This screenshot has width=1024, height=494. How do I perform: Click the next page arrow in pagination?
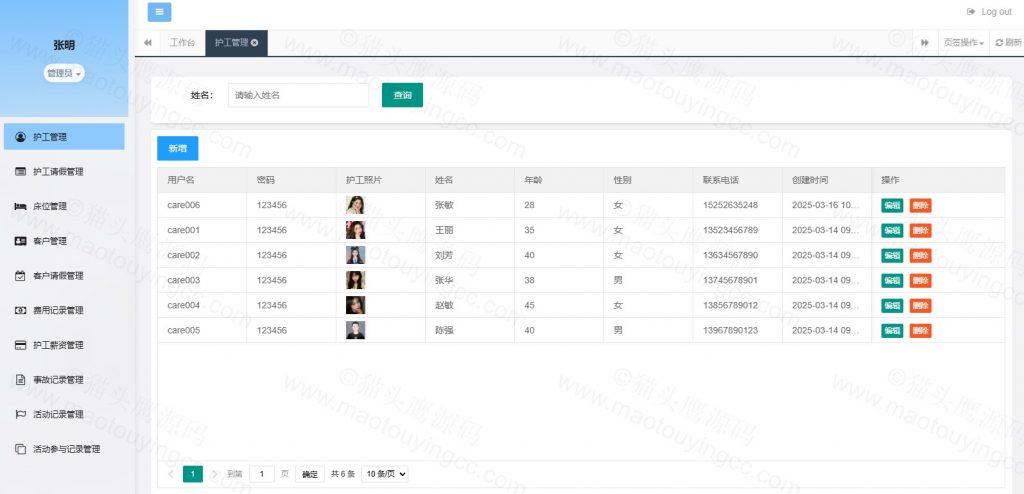tap(214, 474)
